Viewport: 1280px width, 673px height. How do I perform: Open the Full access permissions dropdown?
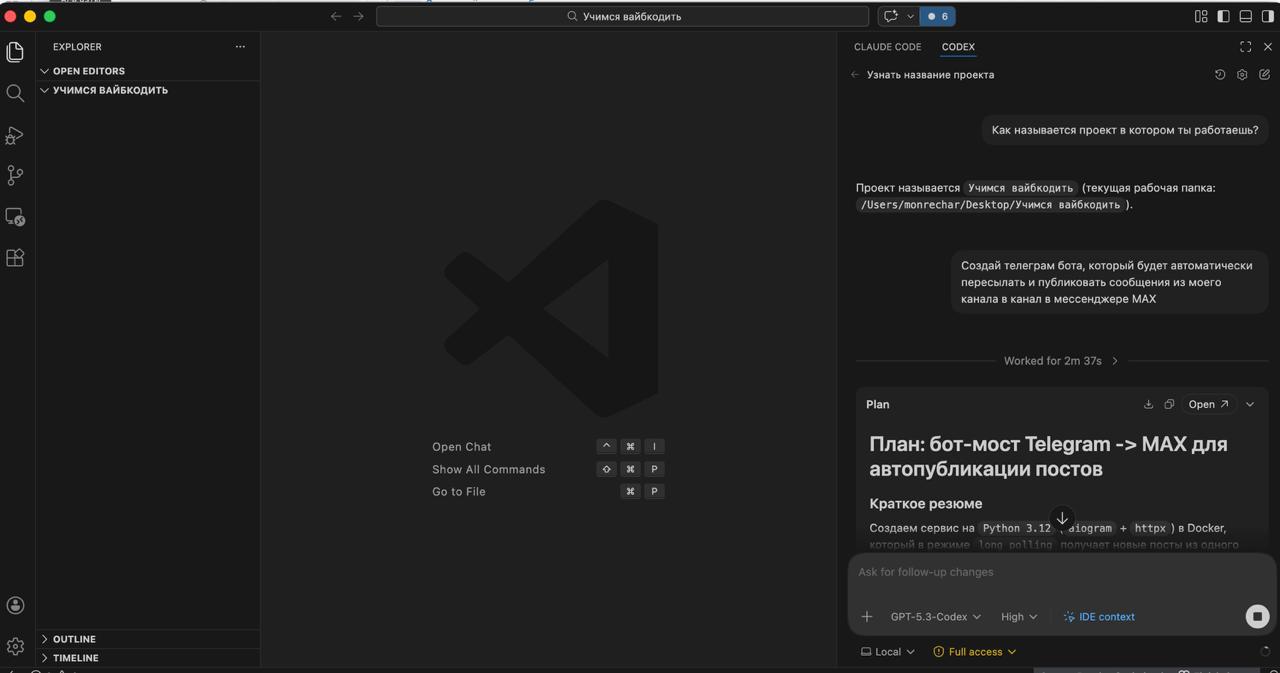click(x=975, y=652)
